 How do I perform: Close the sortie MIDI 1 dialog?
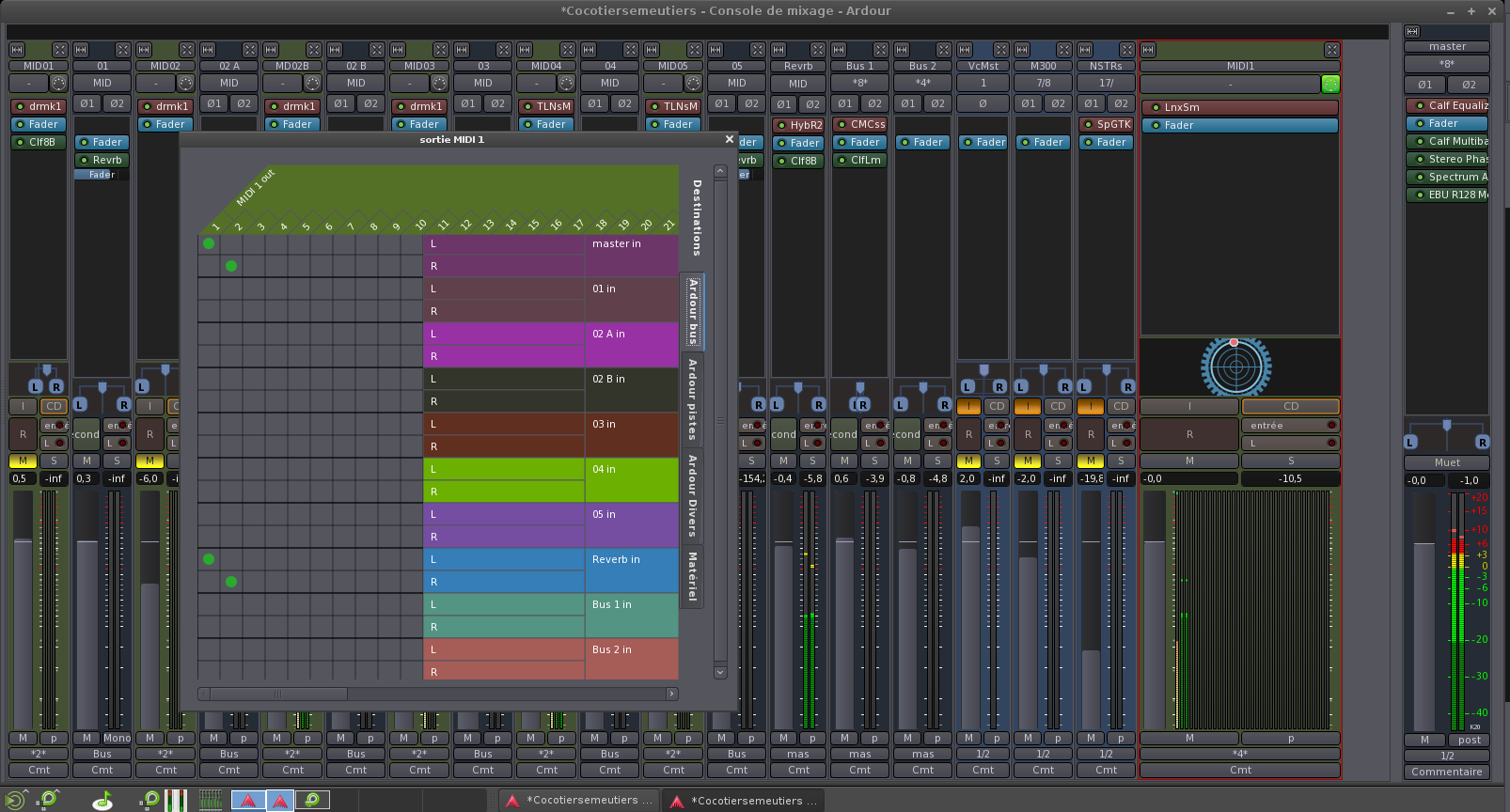click(729, 139)
